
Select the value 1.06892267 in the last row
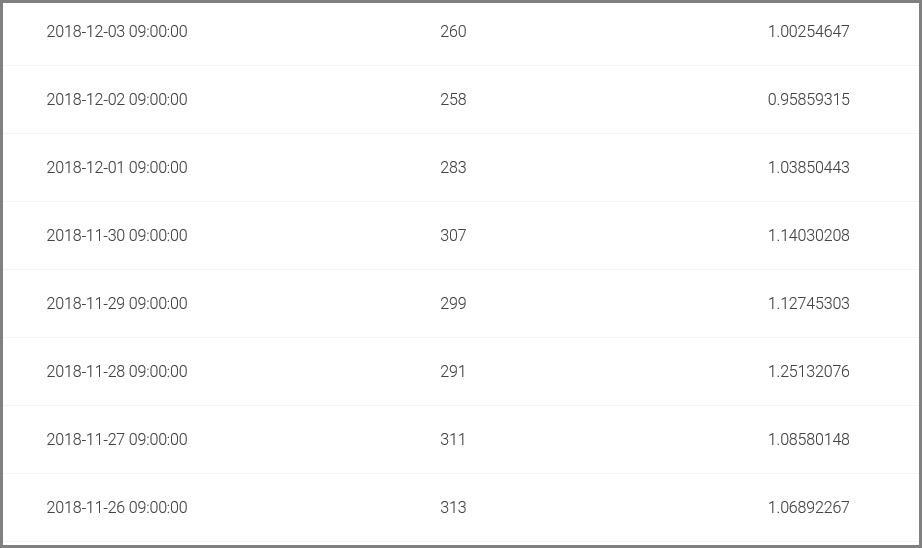pyautogui.click(x=808, y=508)
